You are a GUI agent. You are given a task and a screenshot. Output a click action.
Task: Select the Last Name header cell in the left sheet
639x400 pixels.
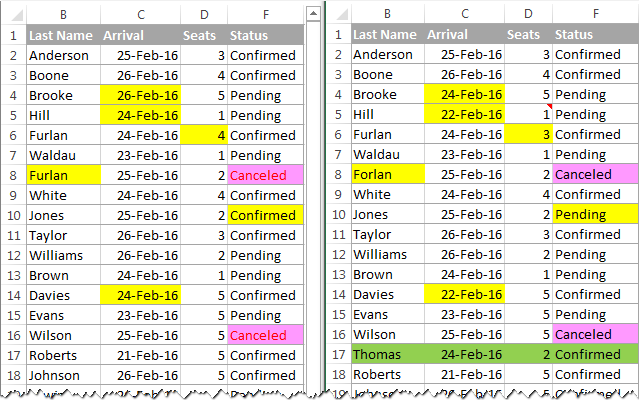[64, 35]
